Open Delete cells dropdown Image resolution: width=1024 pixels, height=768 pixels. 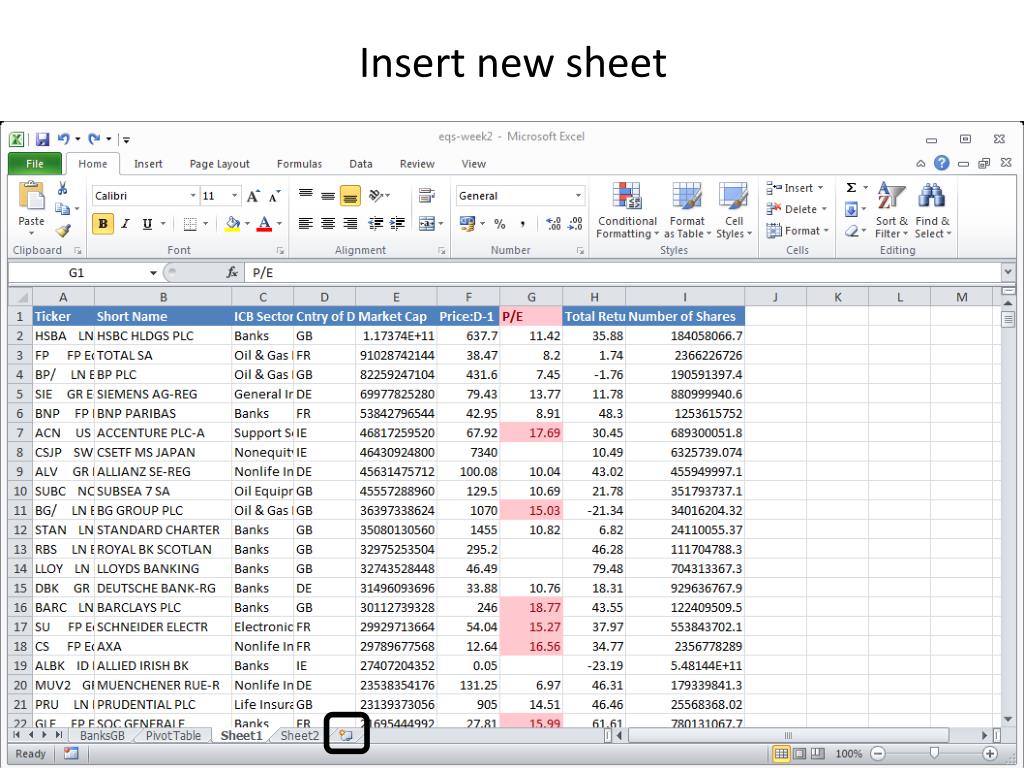(x=797, y=209)
